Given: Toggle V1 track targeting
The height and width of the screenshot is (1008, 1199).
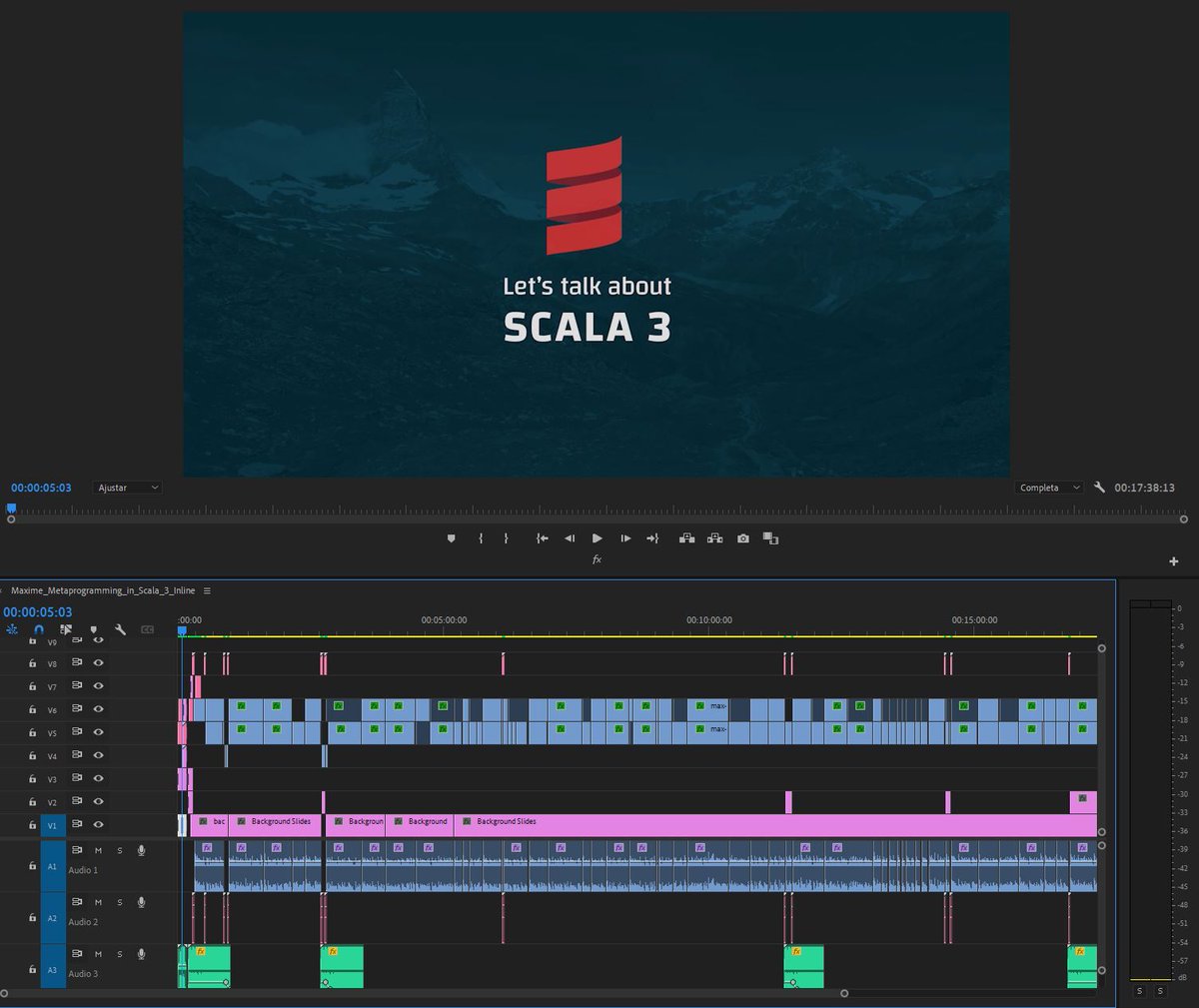Looking at the screenshot, I should coord(53,825).
